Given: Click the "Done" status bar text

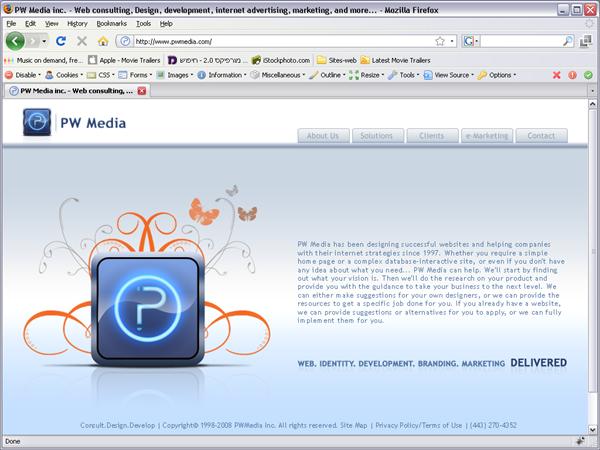Looking at the screenshot, I should tap(13, 442).
